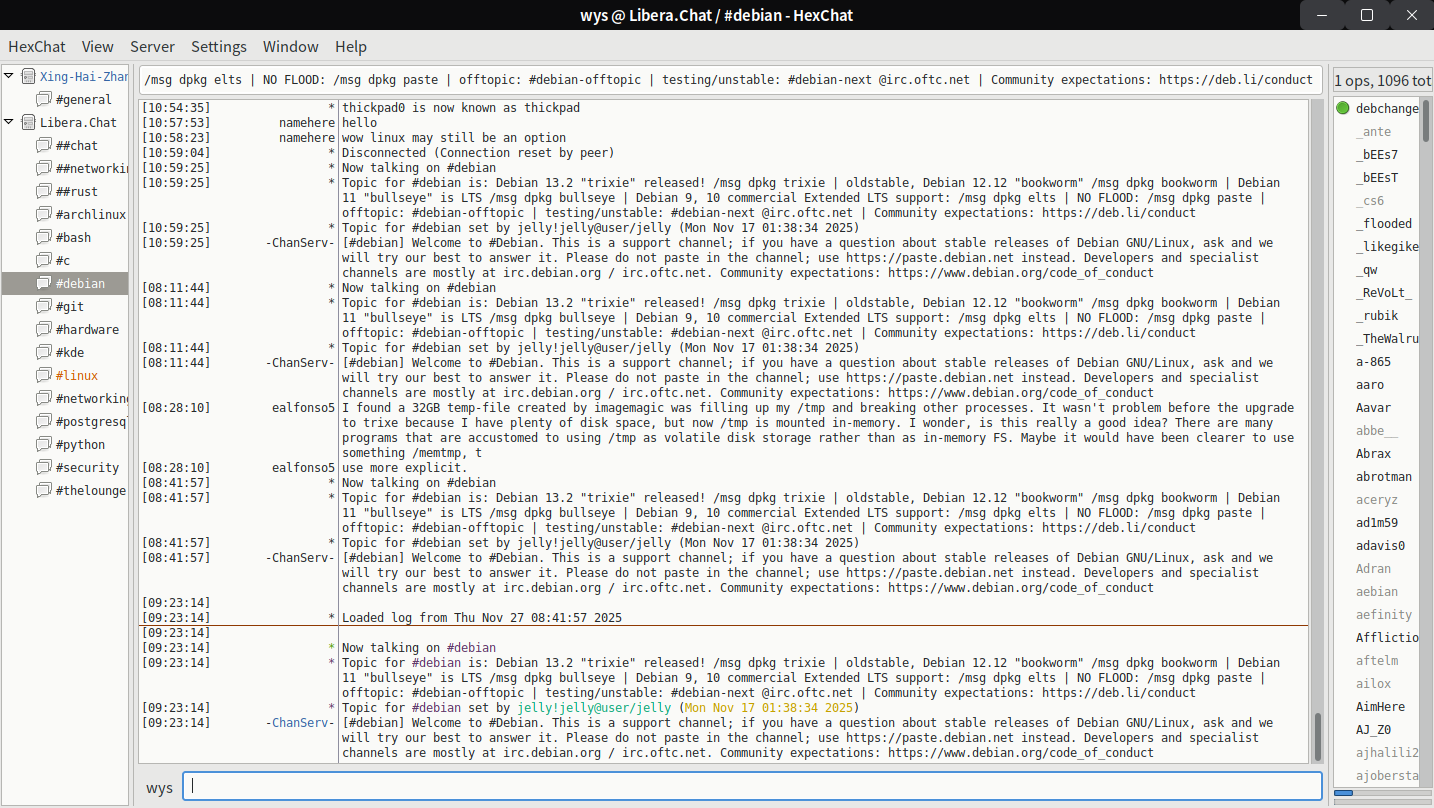This screenshot has width=1434, height=808.
Task: Select user _ReVoLt_ in the user list
Action: click(x=1383, y=292)
